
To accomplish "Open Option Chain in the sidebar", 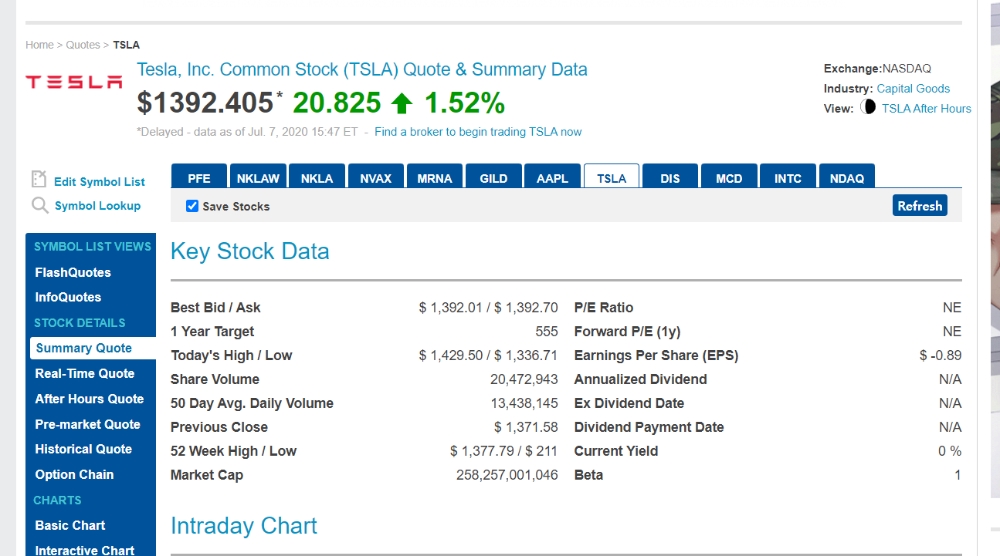I will pos(75,474).
